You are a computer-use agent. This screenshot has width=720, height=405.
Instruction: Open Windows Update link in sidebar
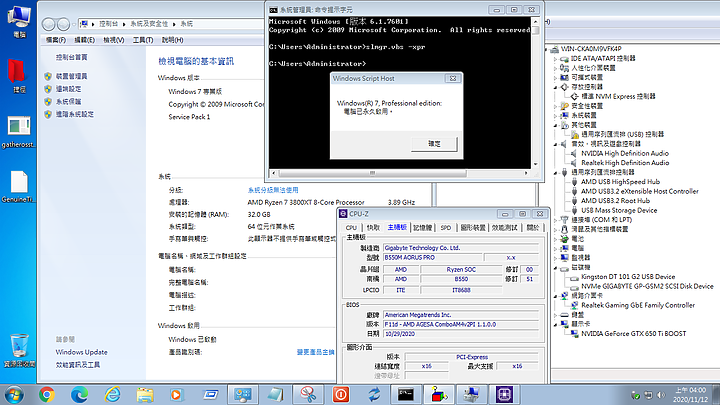tap(81, 352)
